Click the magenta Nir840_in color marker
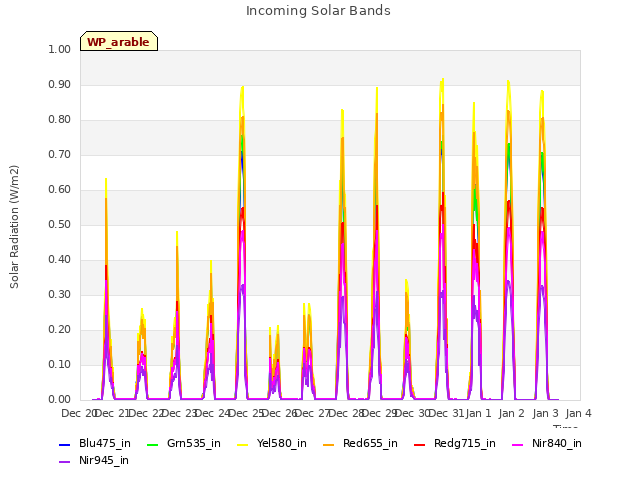This screenshot has height=480, width=640. [x=518, y=444]
